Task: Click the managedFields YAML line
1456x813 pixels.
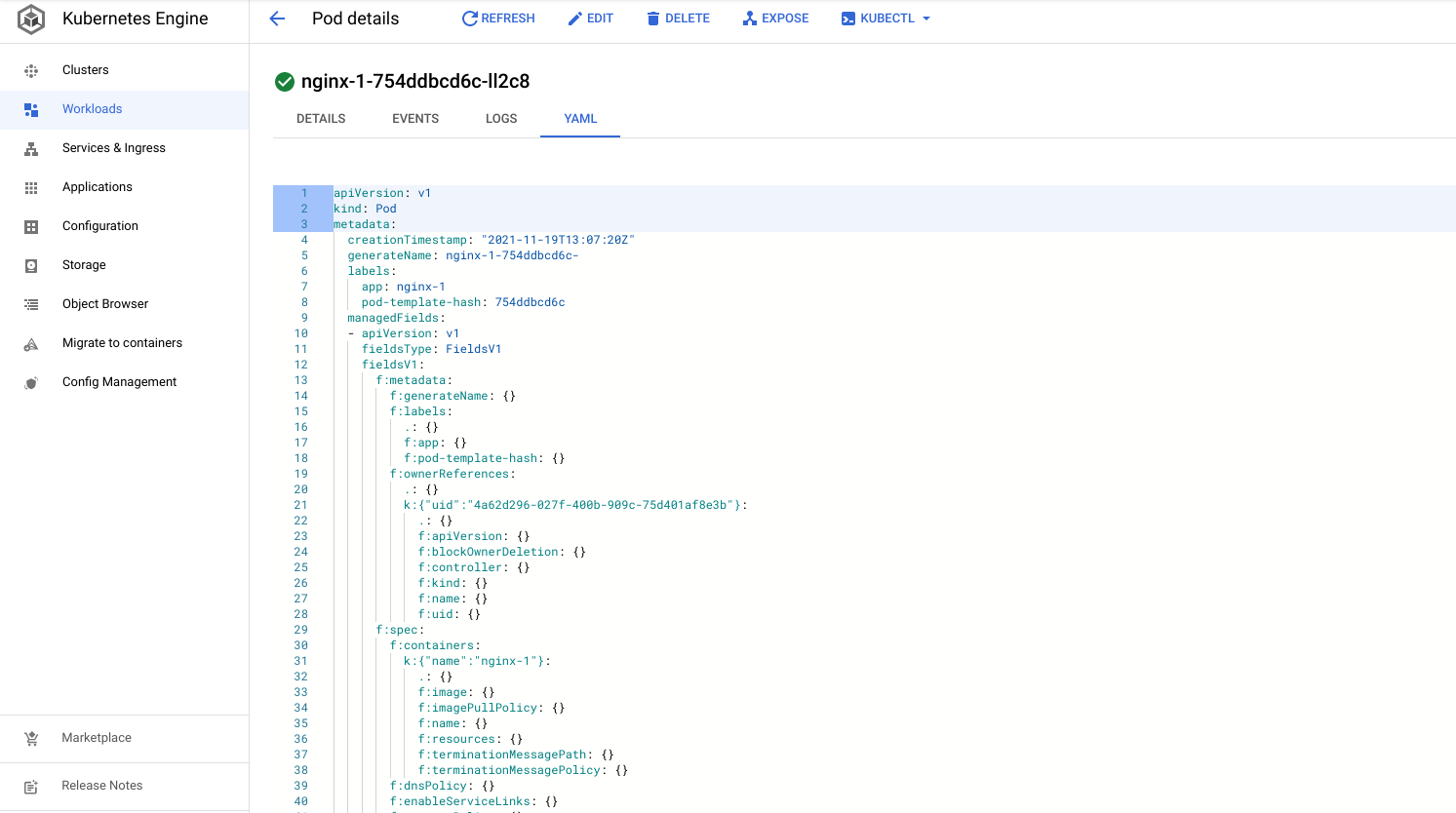Action: [x=396, y=318]
